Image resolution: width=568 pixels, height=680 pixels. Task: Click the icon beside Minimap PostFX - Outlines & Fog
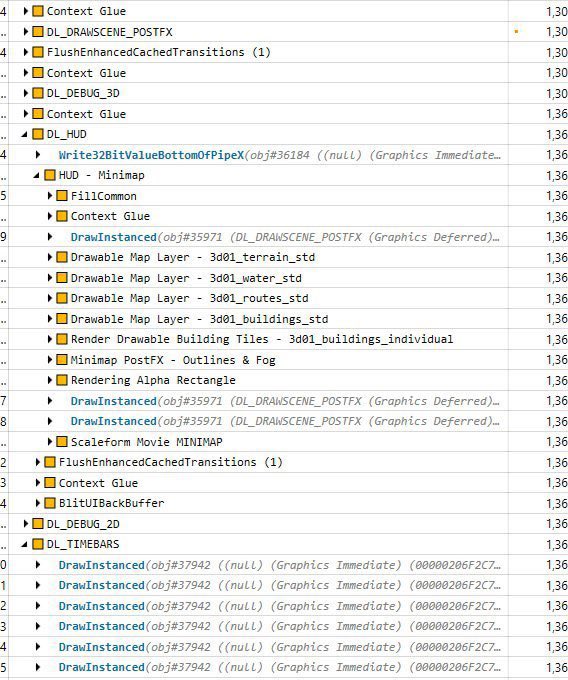[62, 360]
